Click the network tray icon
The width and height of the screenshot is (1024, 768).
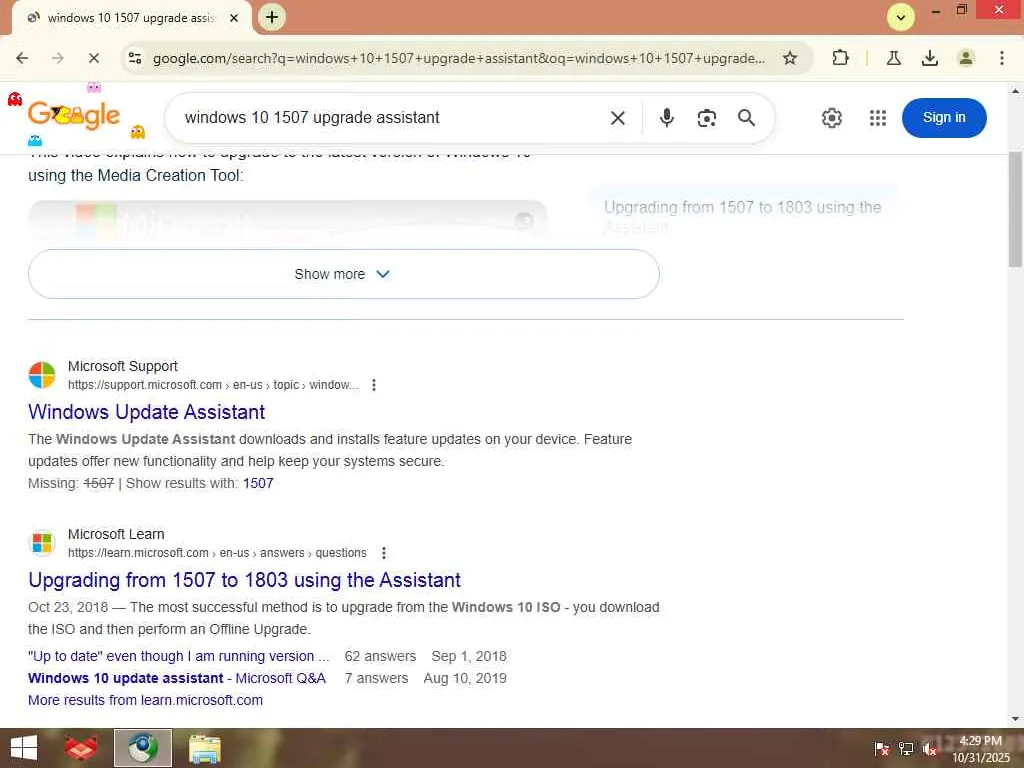point(906,749)
